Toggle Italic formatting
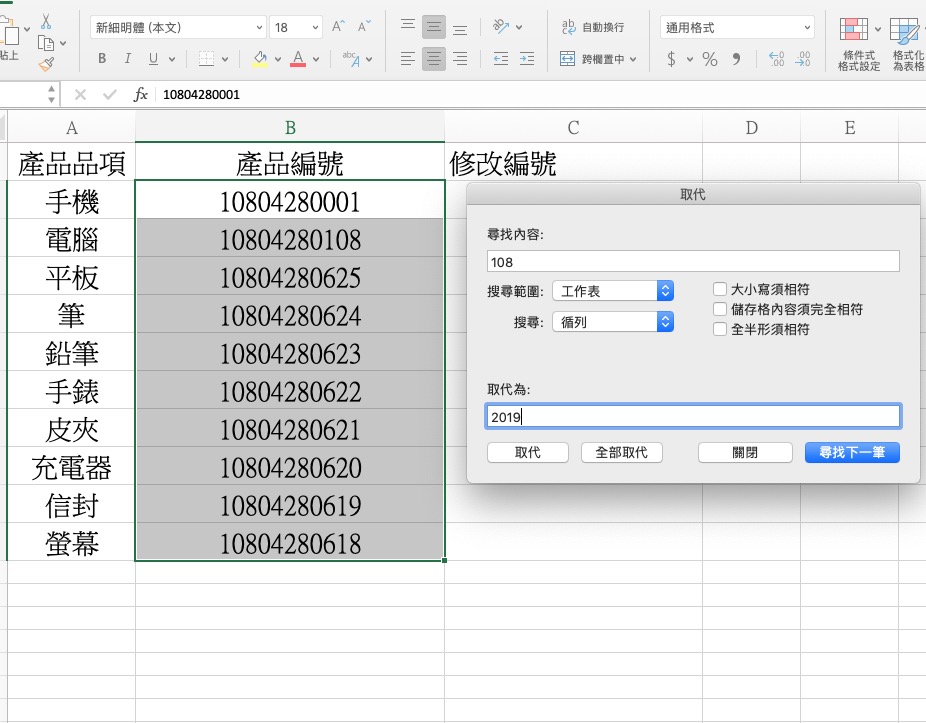The image size is (926, 723). [x=127, y=59]
